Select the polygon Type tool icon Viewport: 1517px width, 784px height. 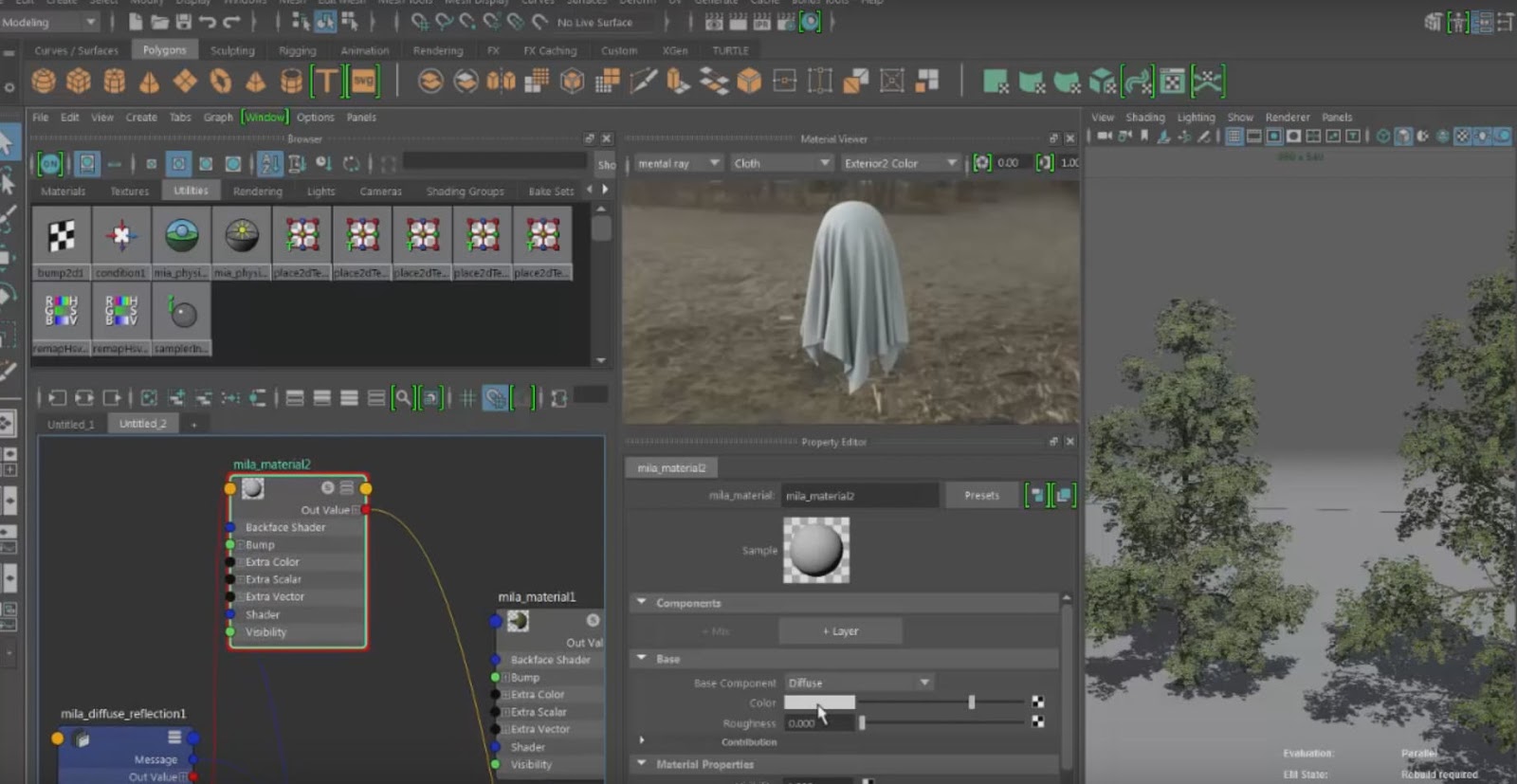tap(326, 82)
